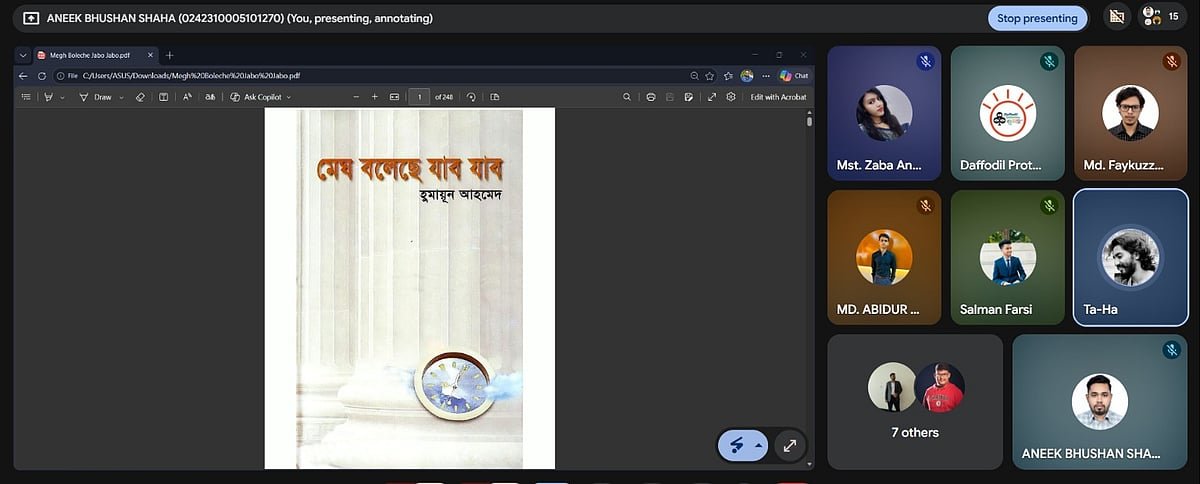Image resolution: width=1200 pixels, height=484 pixels.
Task: Open the 7 others participants tile
Action: tap(915, 402)
